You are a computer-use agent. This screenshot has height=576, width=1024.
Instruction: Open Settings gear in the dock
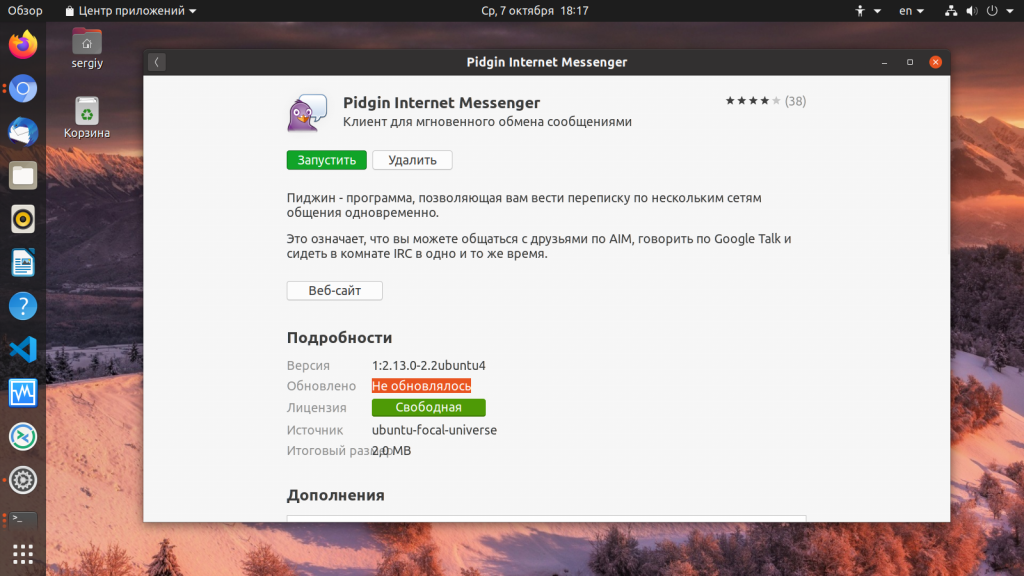(23, 480)
